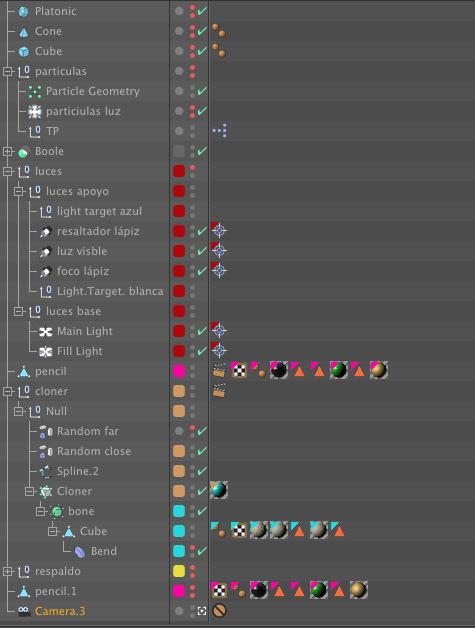Select the green material tag on pencil
The image size is (475, 628).
point(339,370)
